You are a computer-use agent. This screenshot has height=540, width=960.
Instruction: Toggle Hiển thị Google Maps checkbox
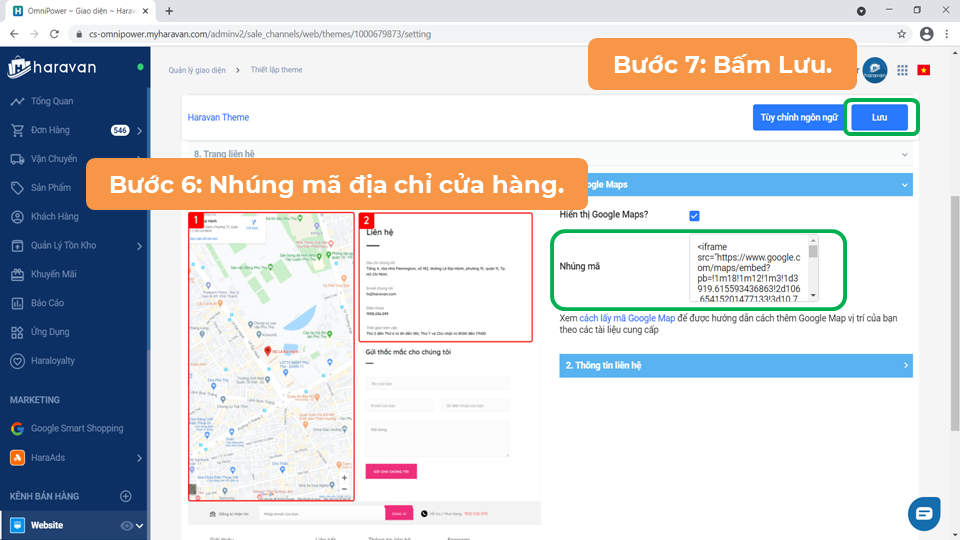(694, 215)
